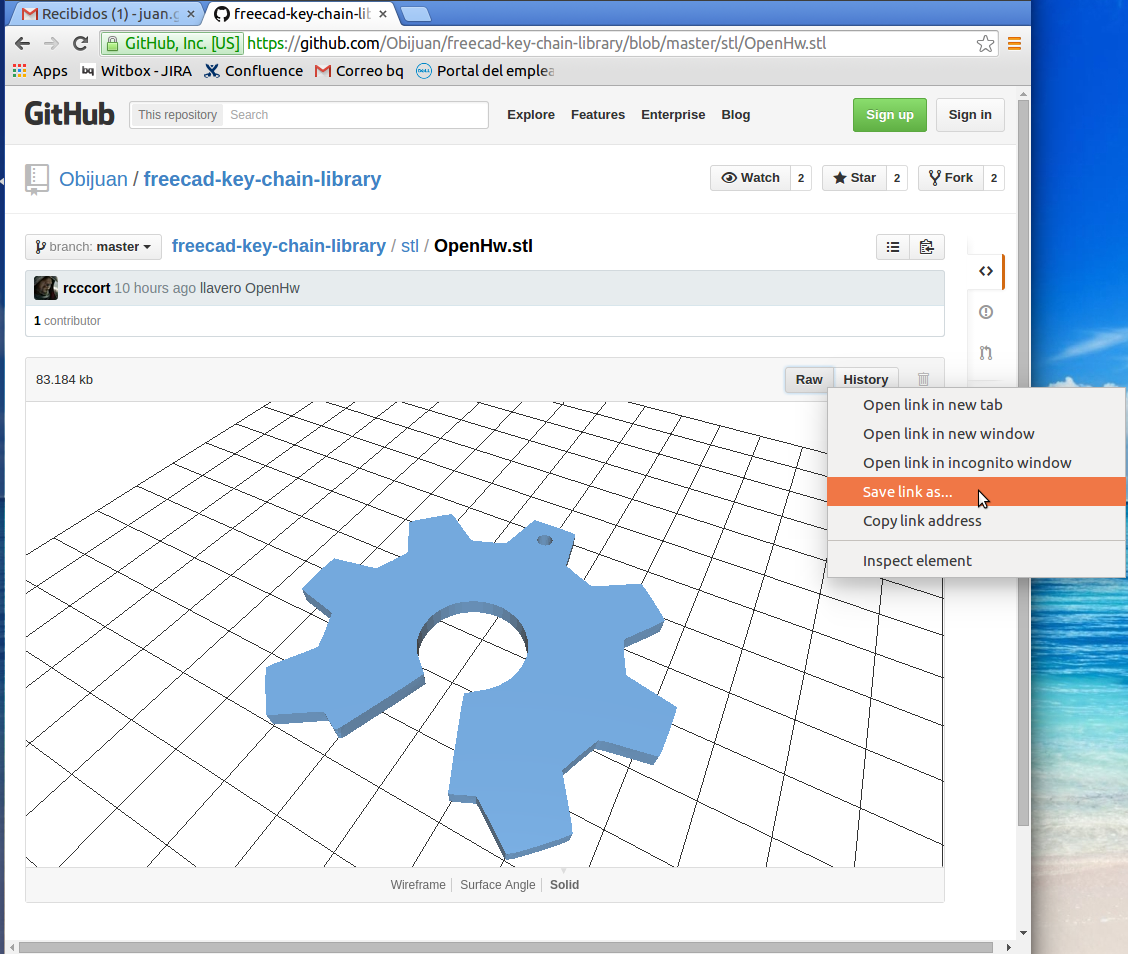Click the GitHub logo
This screenshot has height=954, width=1128.
69,114
